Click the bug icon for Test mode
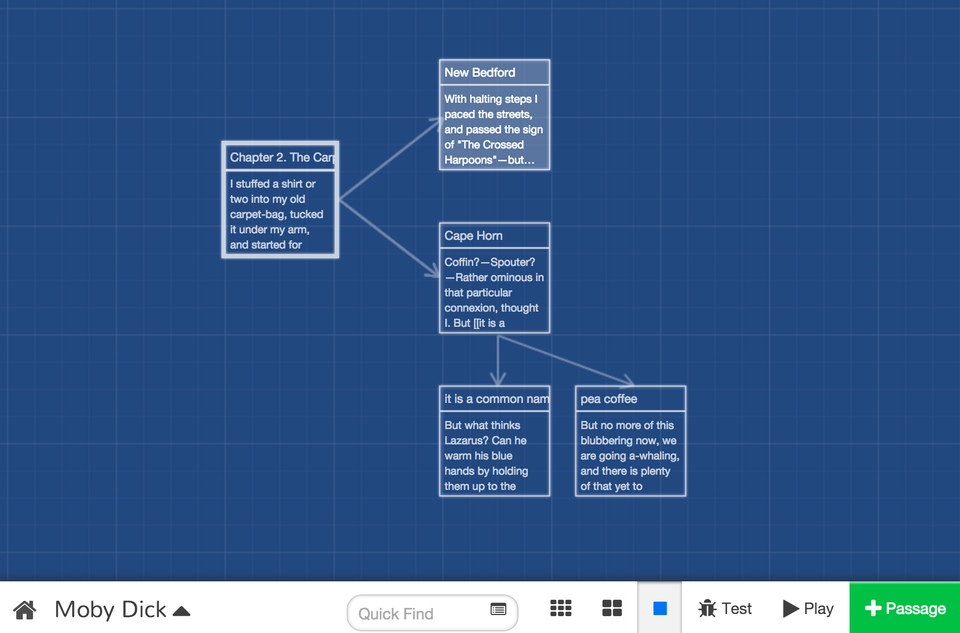960x633 pixels. pyautogui.click(x=708, y=608)
